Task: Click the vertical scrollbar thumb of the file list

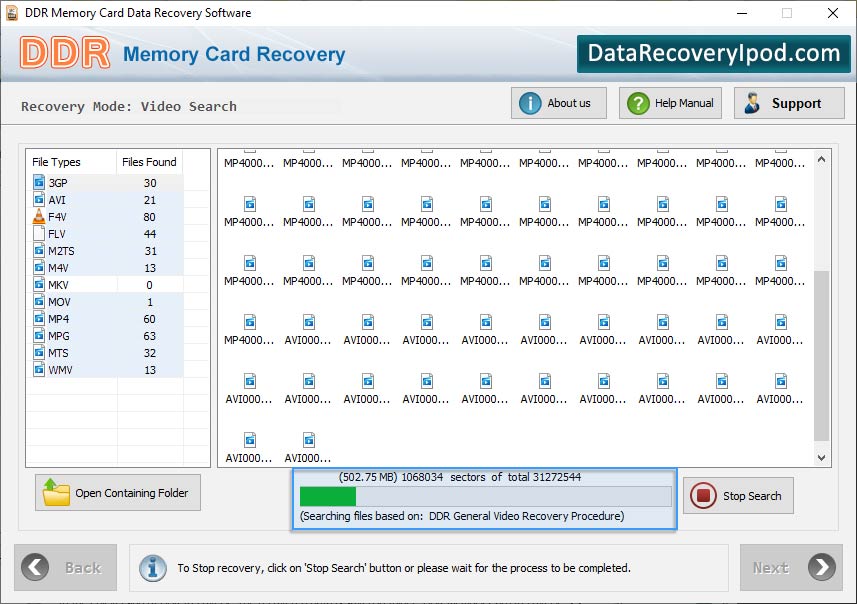Action: 821,355
